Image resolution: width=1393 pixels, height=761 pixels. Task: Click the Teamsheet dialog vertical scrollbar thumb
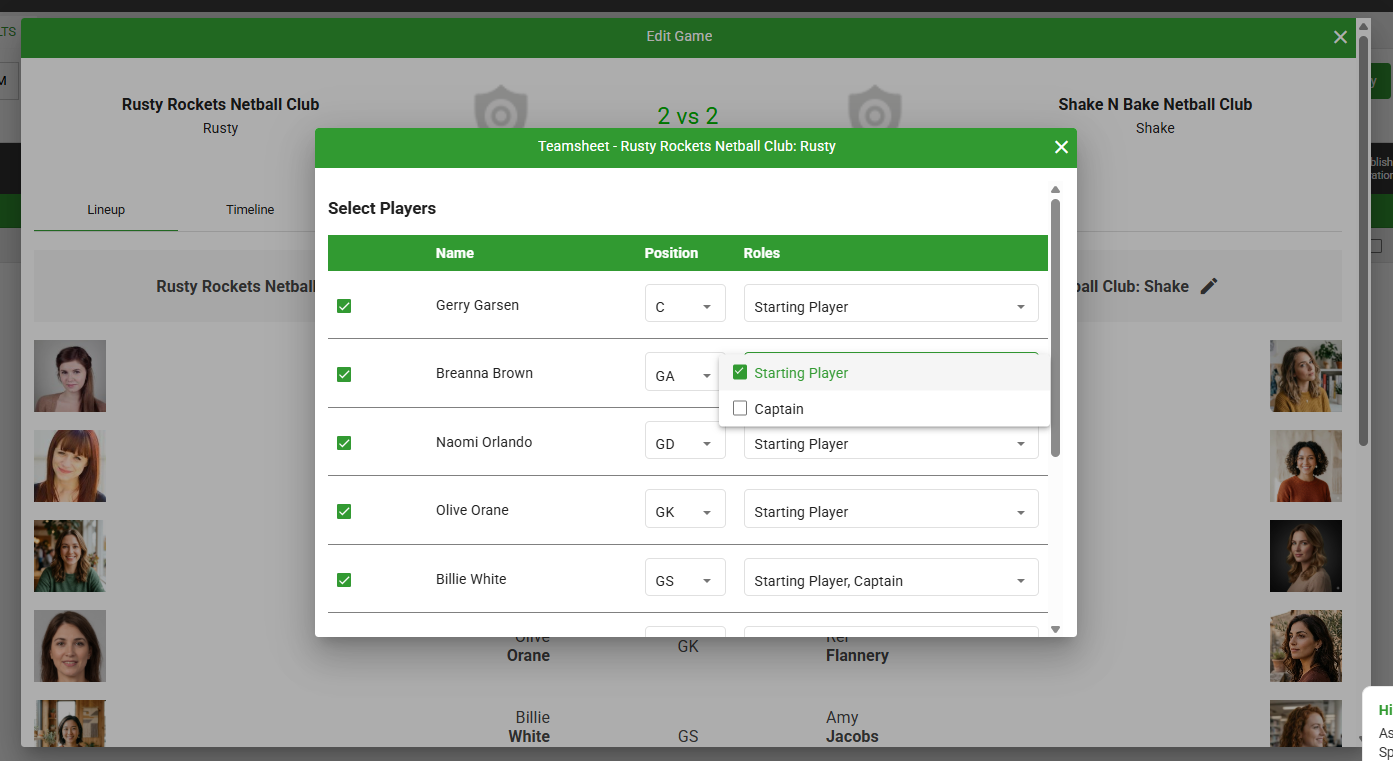pos(1055,328)
